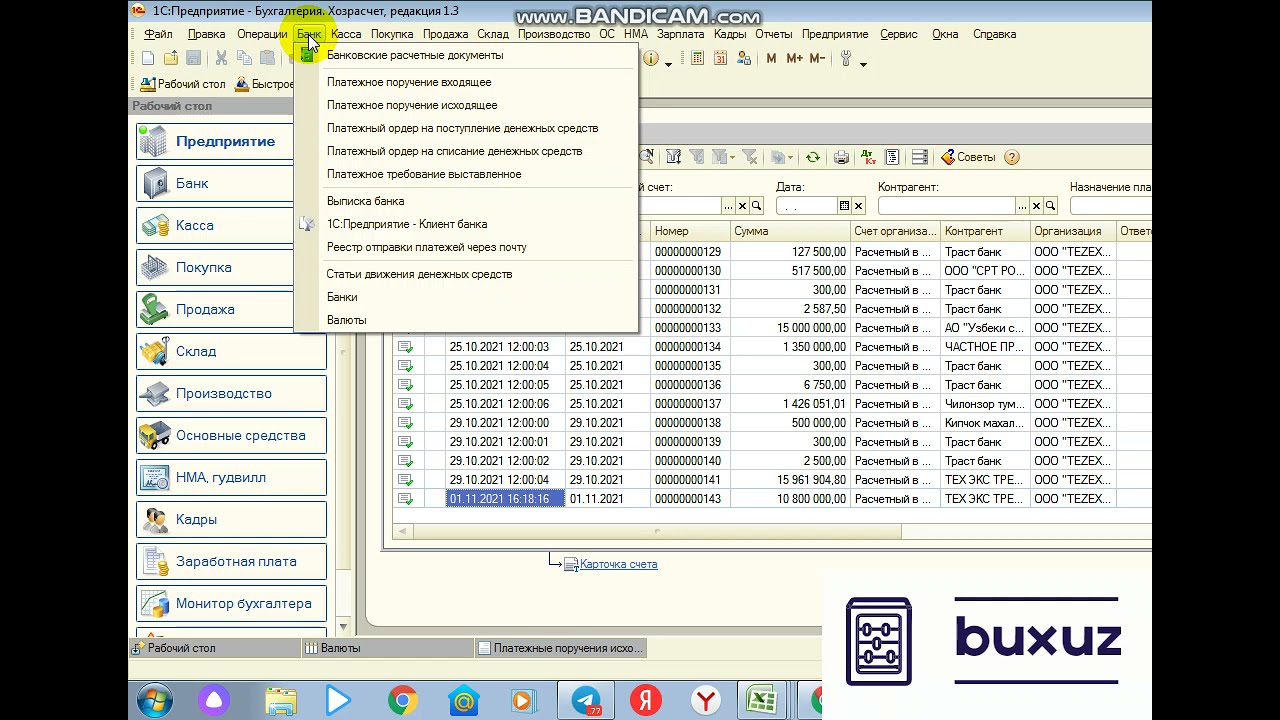Switch to the Валюты window tab
This screenshot has width=1280, height=720.
tap(387, 648)
